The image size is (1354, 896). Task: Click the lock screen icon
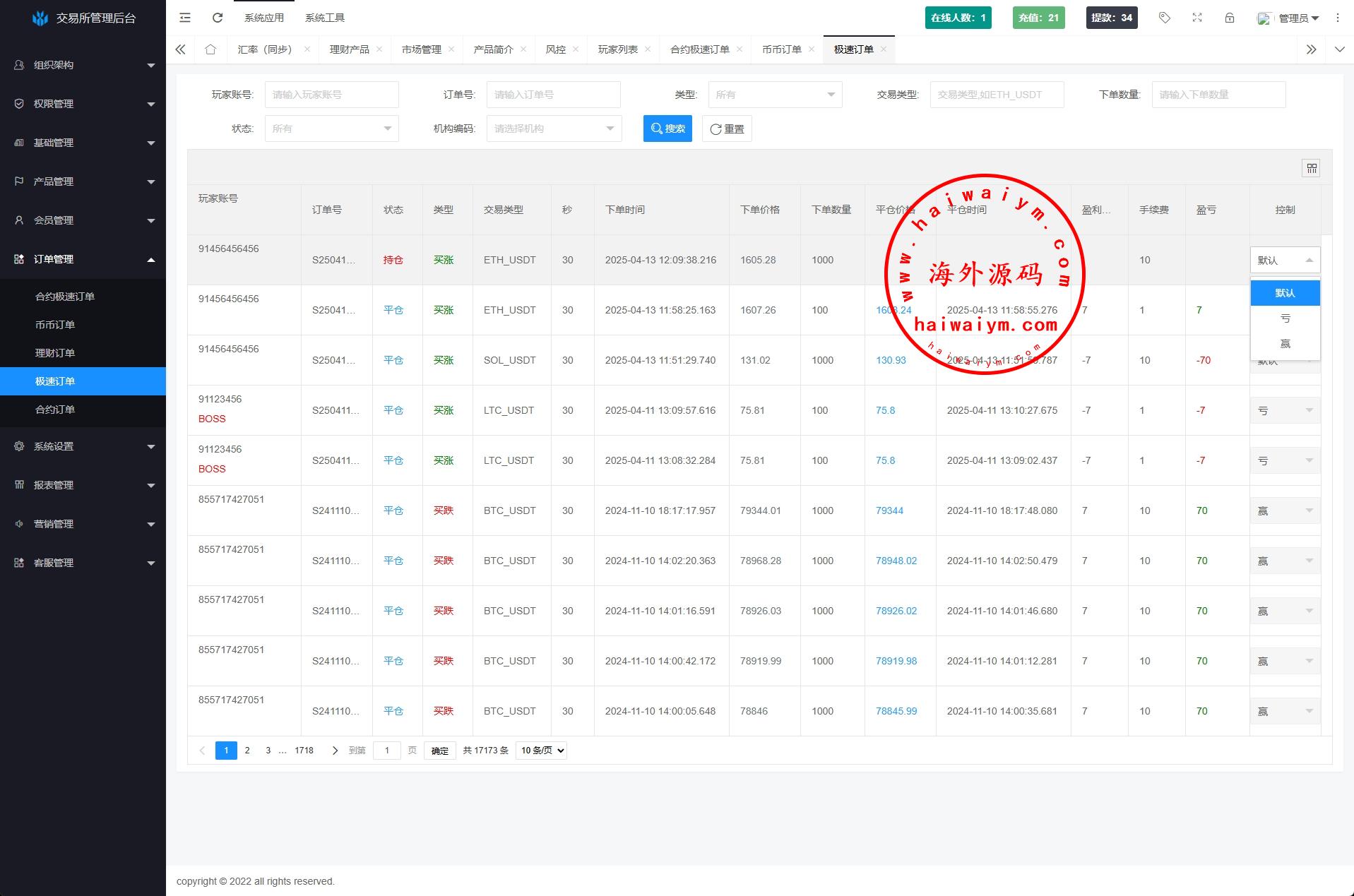[x=1230, y=18]
